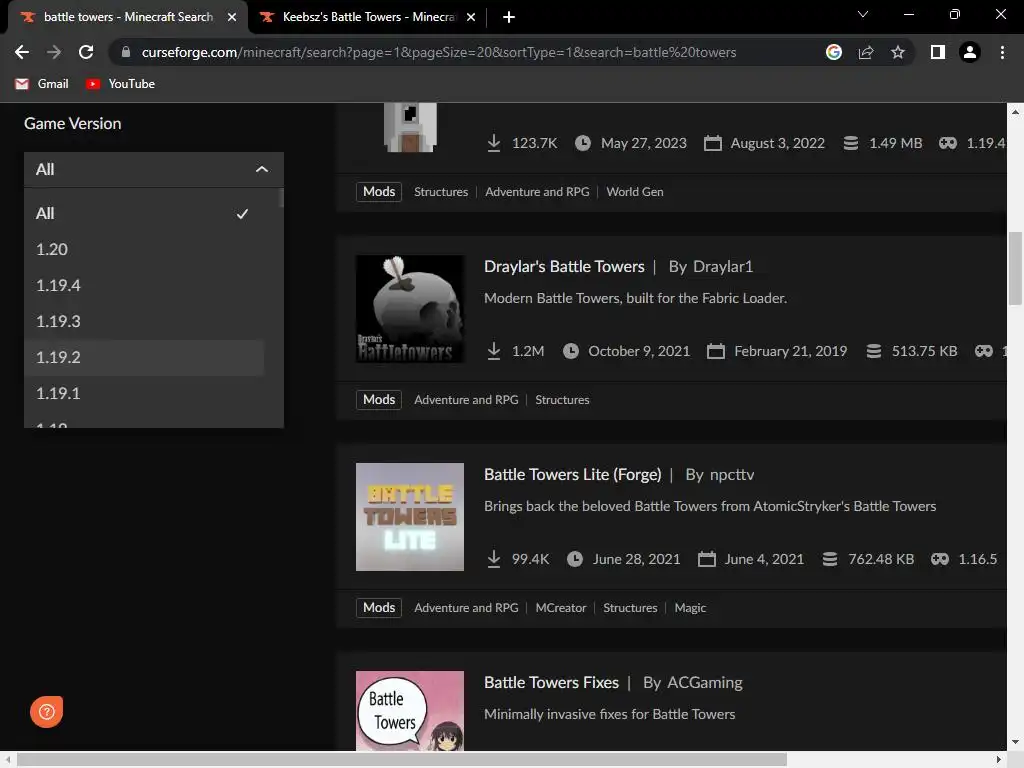
Task: Click Draylar's Battle Towers skull thumbnail
Action: (x=410, y=309)
